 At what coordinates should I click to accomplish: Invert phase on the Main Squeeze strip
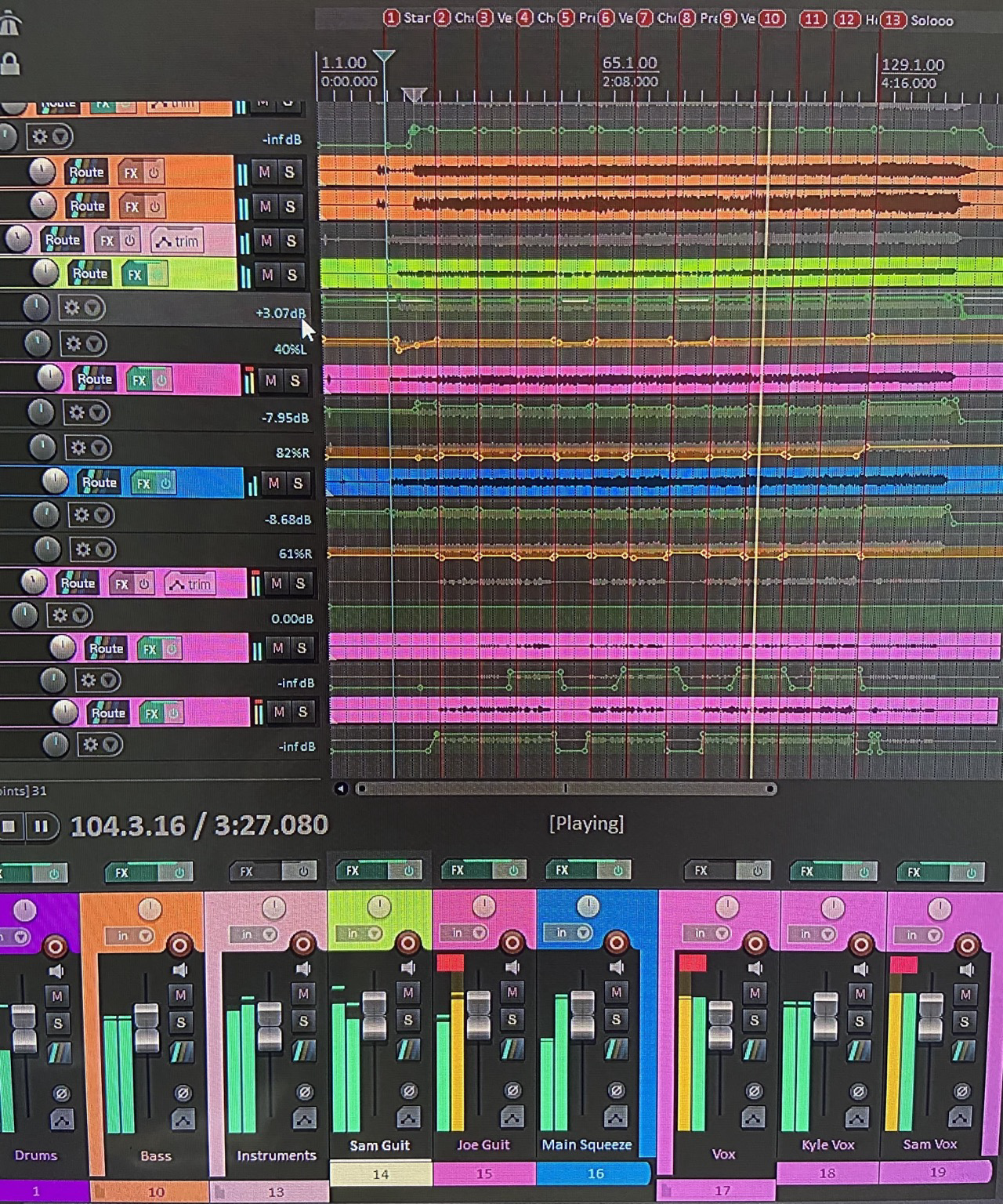tap(616, 1090)
